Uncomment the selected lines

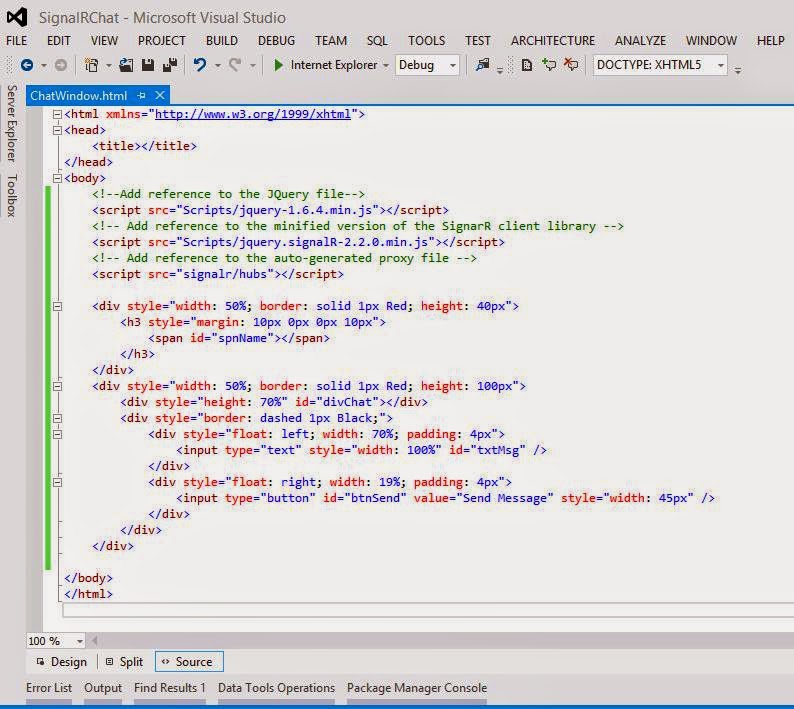(571, 65)
